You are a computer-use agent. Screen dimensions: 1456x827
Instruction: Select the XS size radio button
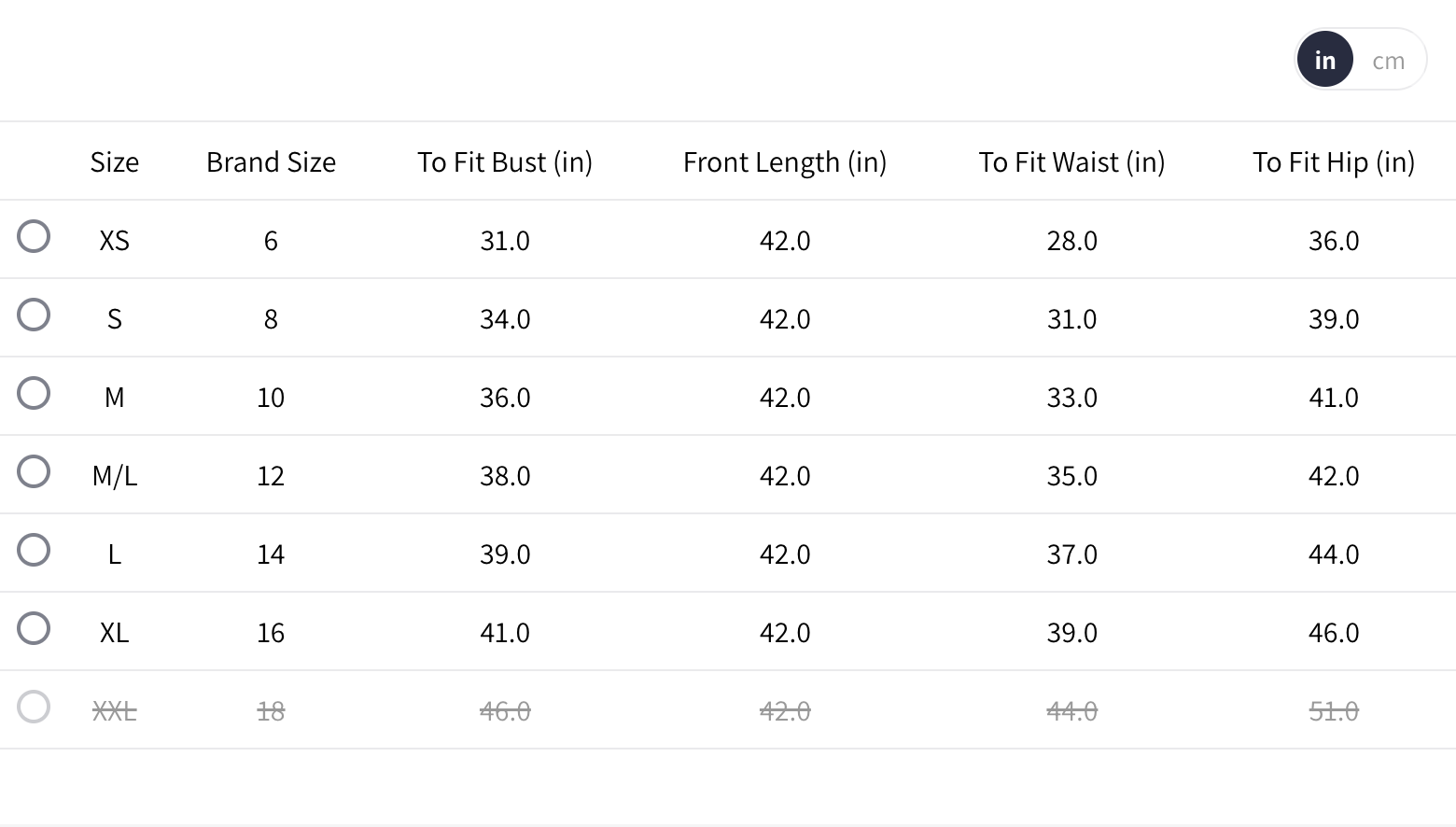[x=34, y=236]
